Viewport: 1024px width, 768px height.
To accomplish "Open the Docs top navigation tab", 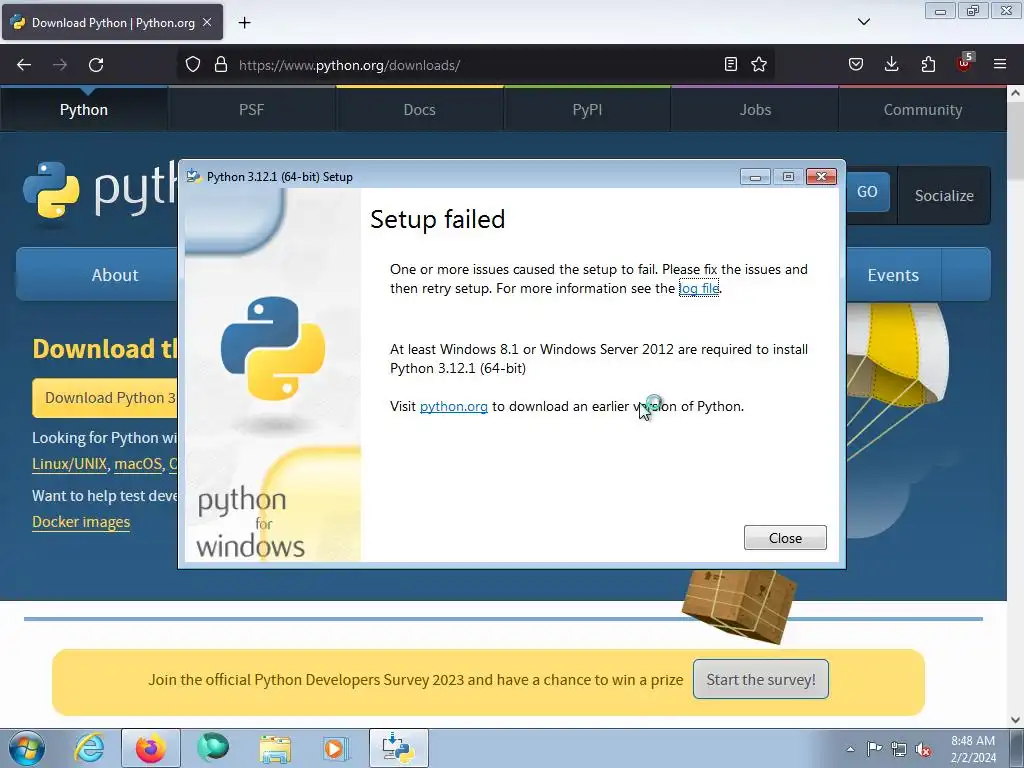I will tap(419, 110).
